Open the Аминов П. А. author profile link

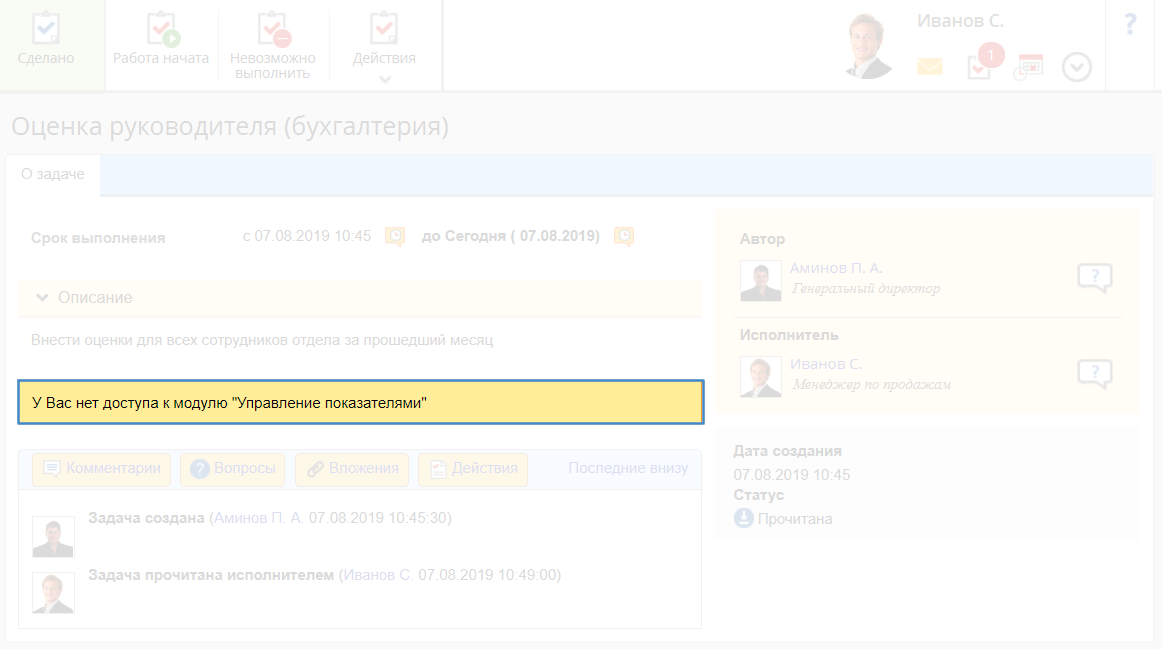click(x=836, y=268)
